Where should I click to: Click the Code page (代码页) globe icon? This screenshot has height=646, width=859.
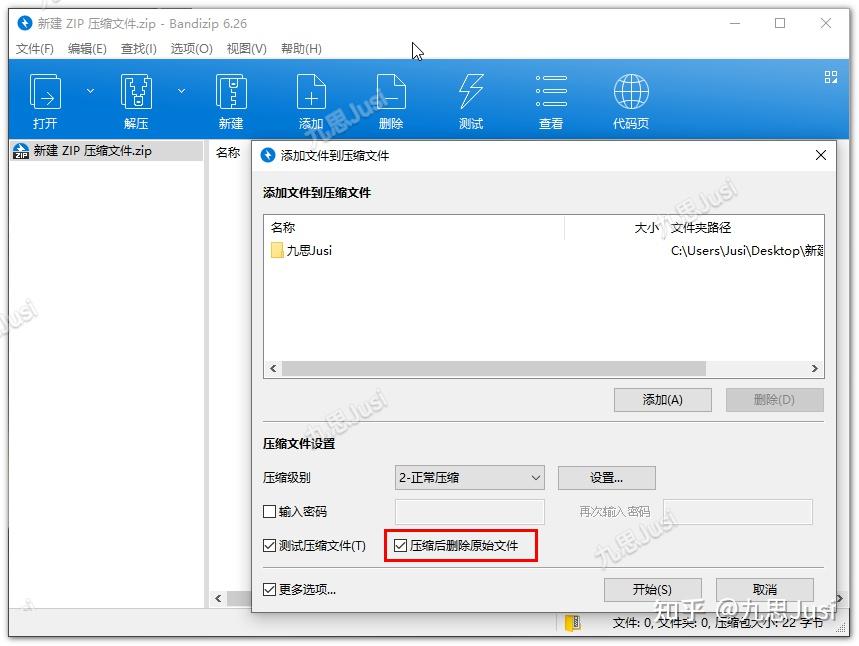coord(631,92)
